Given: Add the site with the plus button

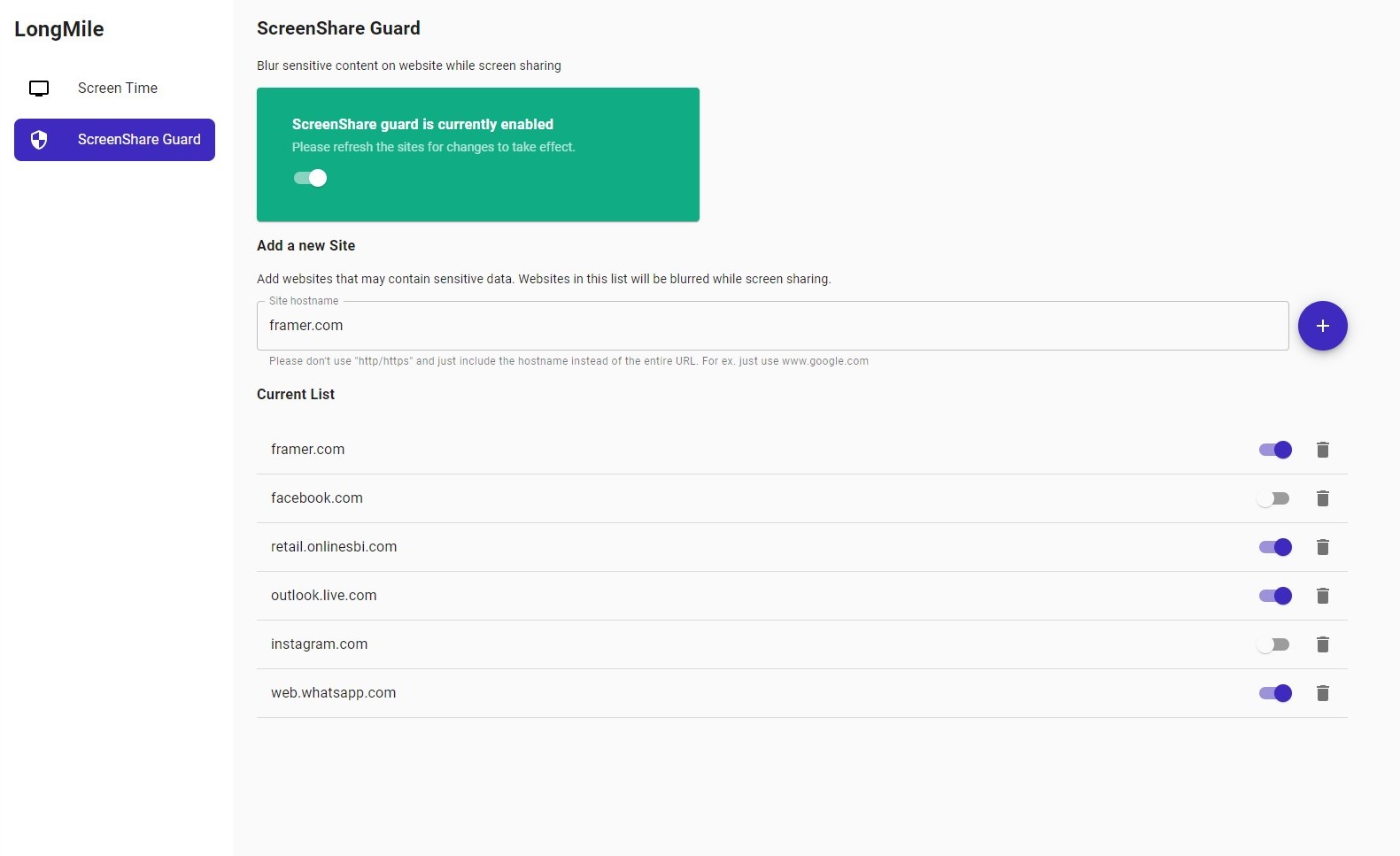Looking at the screenshot, I should click(x=1323, y=326).
